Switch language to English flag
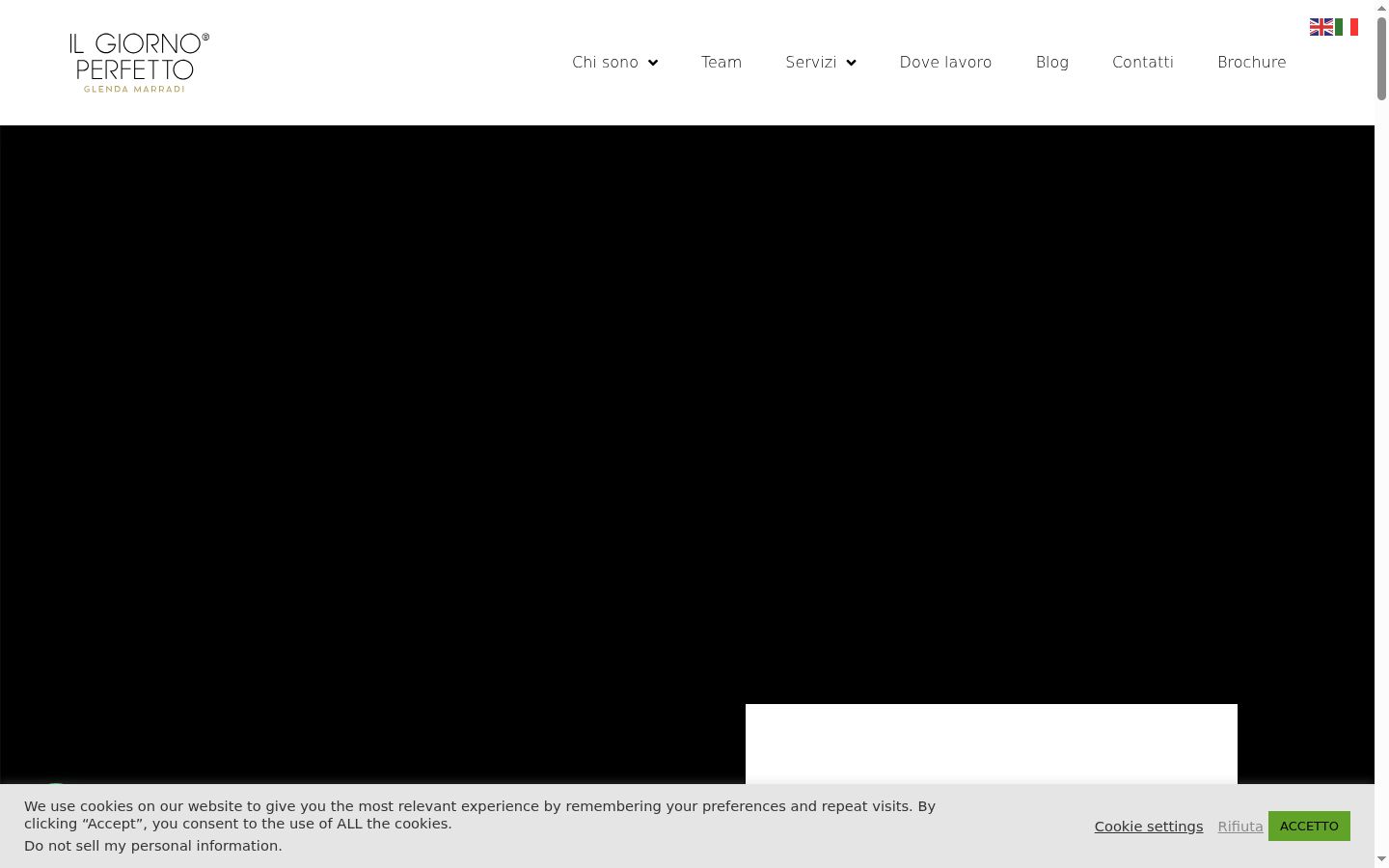The width and height of the screenshot is (1389, 868). (x=1321, y=27)
